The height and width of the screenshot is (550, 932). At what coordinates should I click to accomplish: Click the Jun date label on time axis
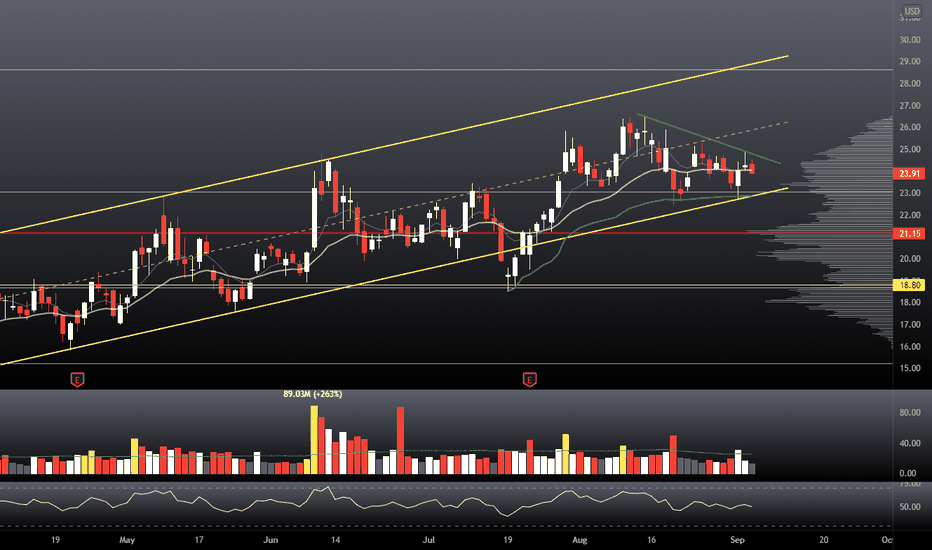click(x=270, y=540)
